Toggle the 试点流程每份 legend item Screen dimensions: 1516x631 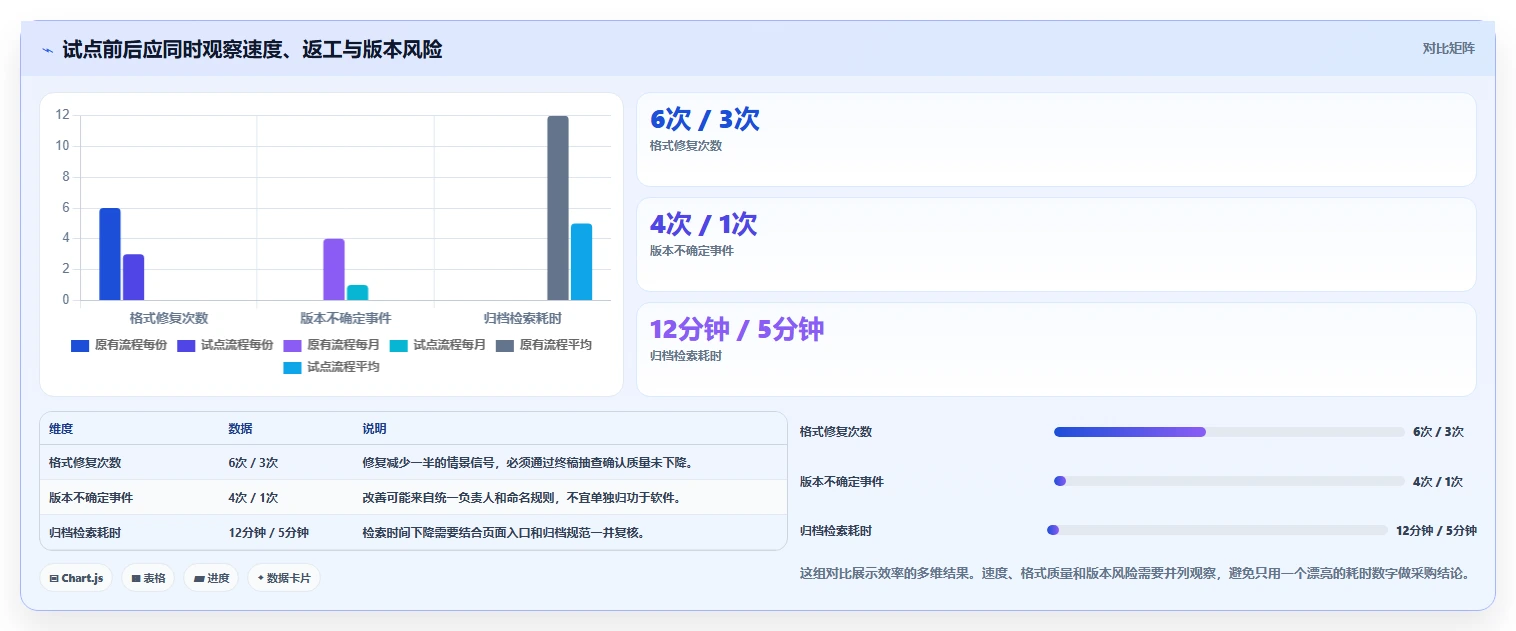[225, 345]
